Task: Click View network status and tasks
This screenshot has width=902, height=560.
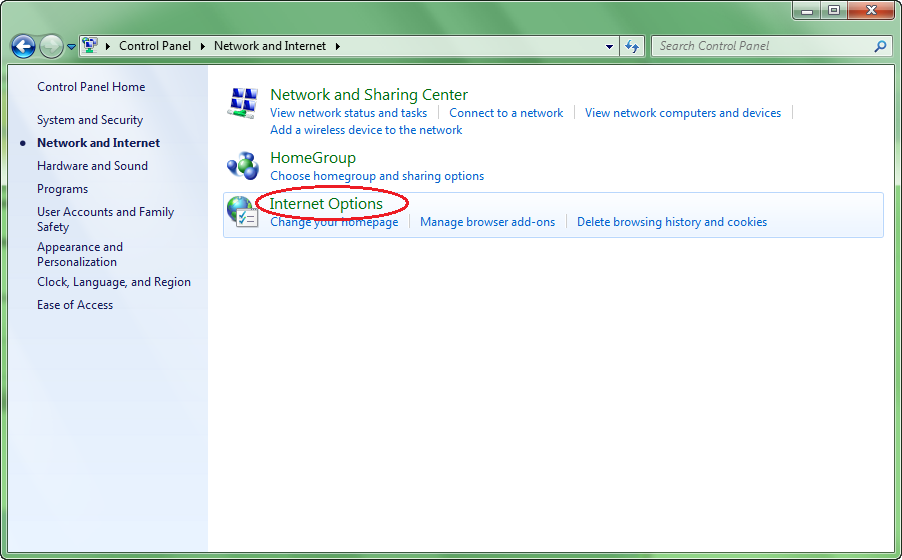Action: pos(349,113)
